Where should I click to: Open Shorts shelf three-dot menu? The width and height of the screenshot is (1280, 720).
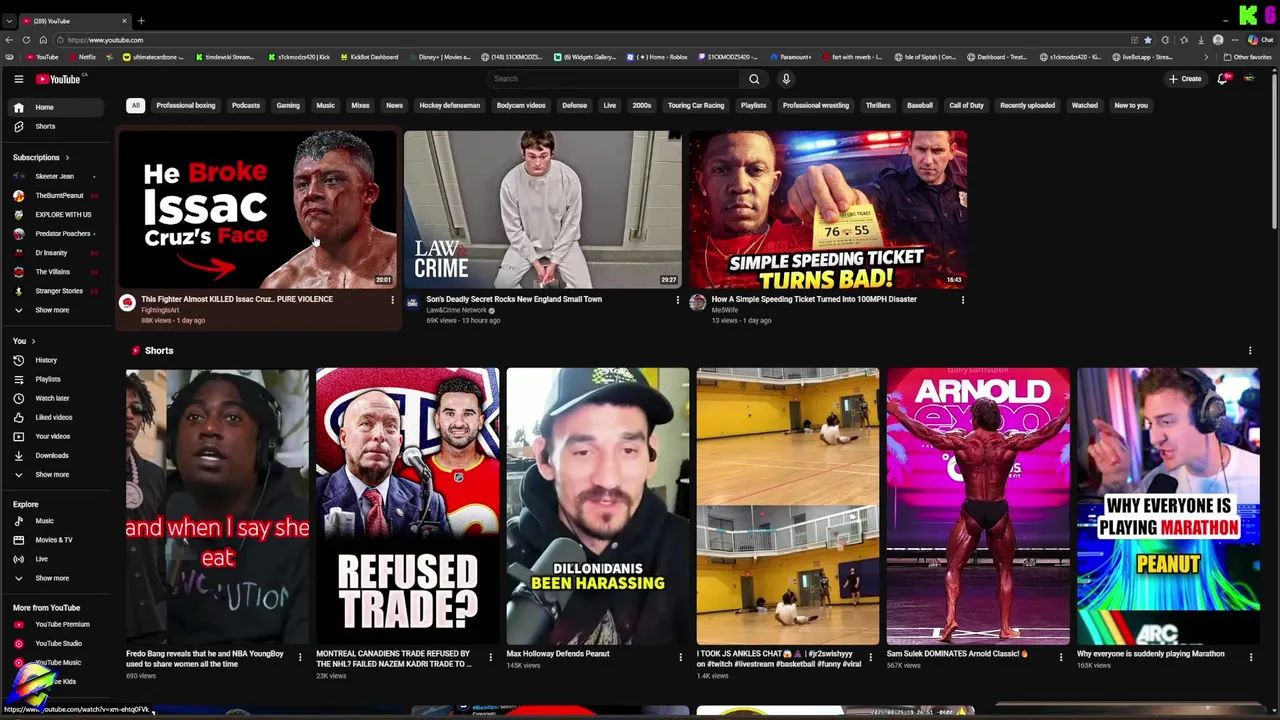1250,351
